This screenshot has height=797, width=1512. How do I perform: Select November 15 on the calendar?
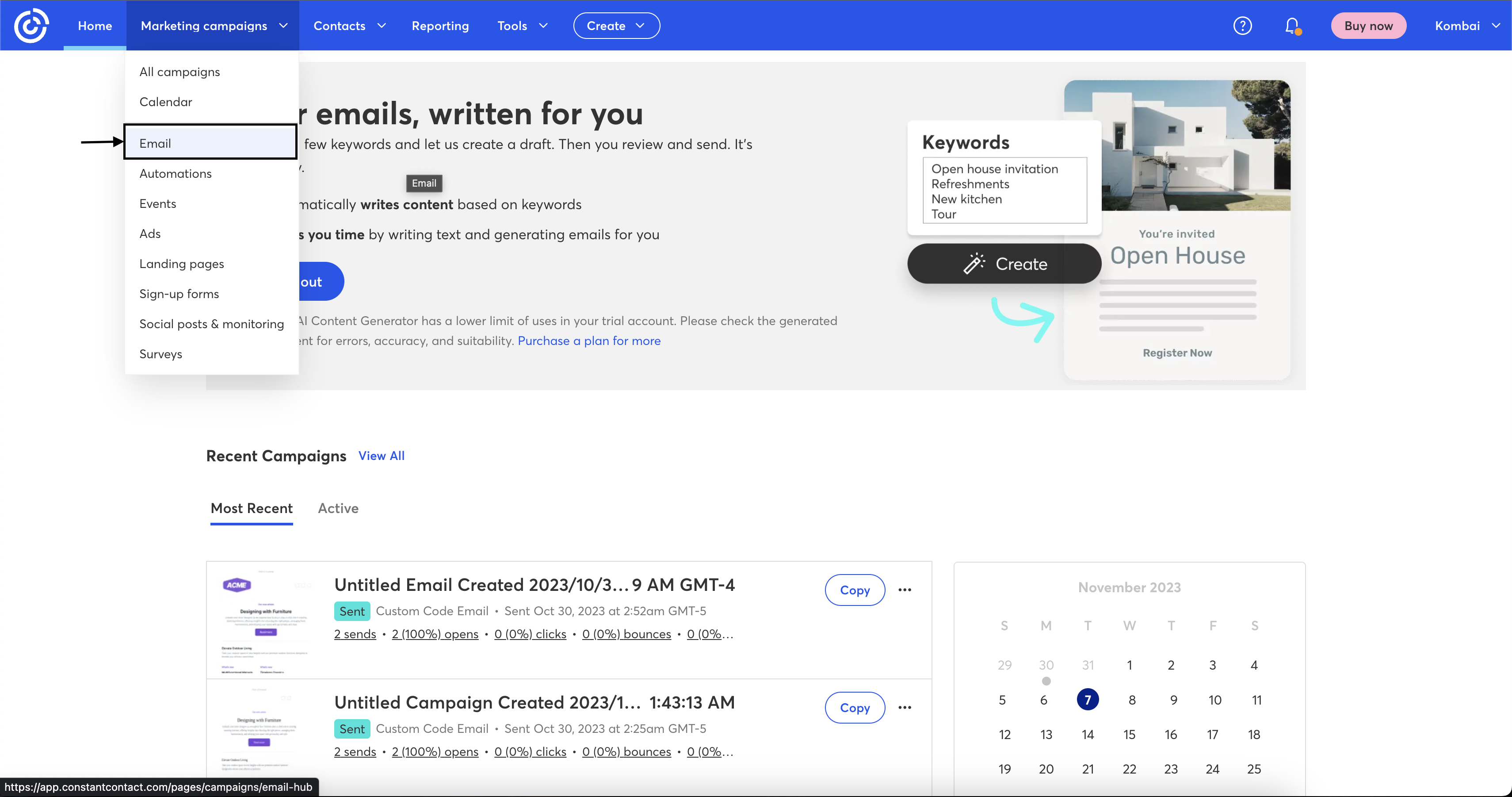tap(1129, 735)
